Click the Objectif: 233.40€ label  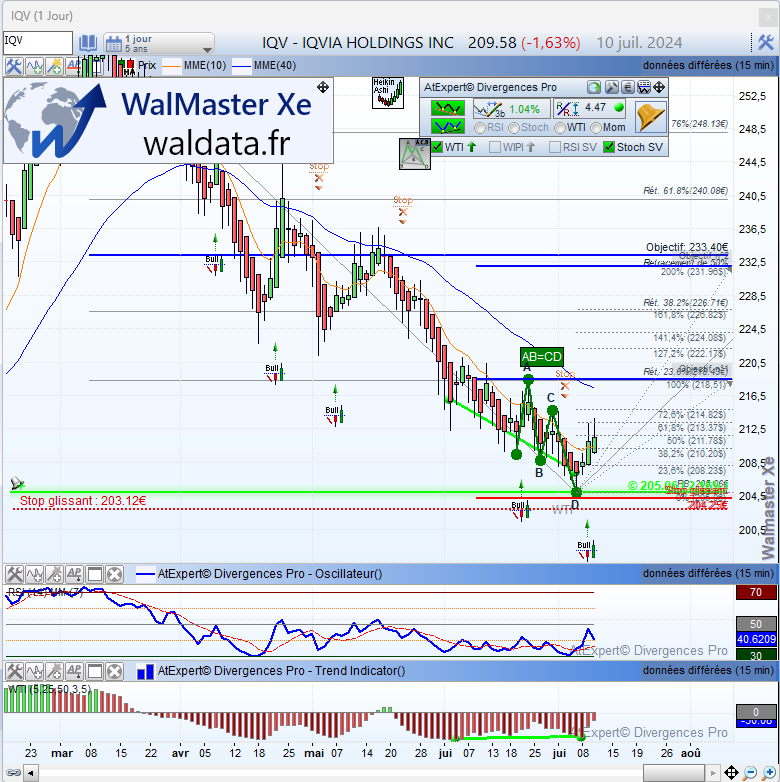point(687,247)
